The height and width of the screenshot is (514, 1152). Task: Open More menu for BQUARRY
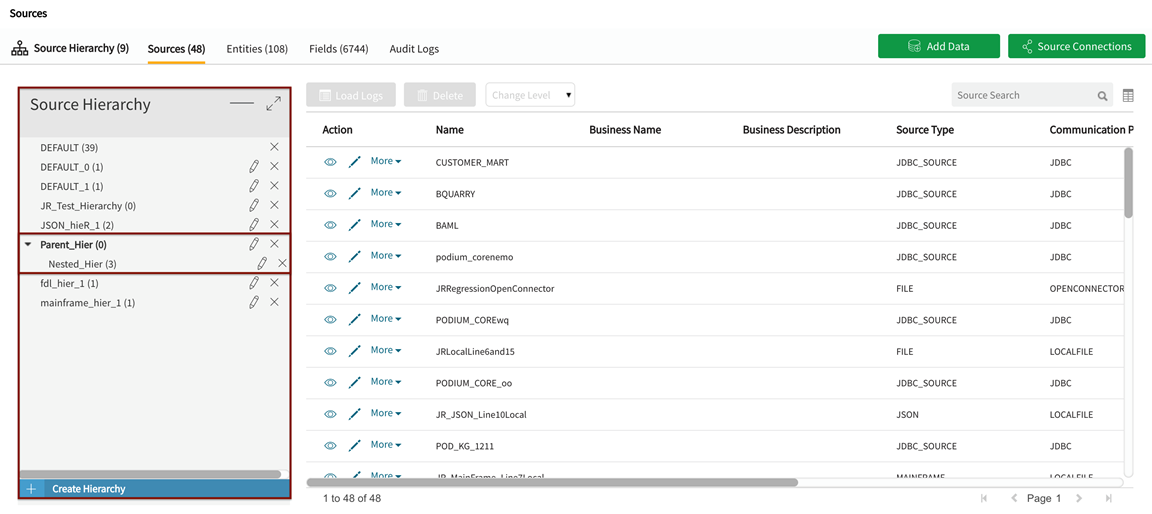click(386, 192)
